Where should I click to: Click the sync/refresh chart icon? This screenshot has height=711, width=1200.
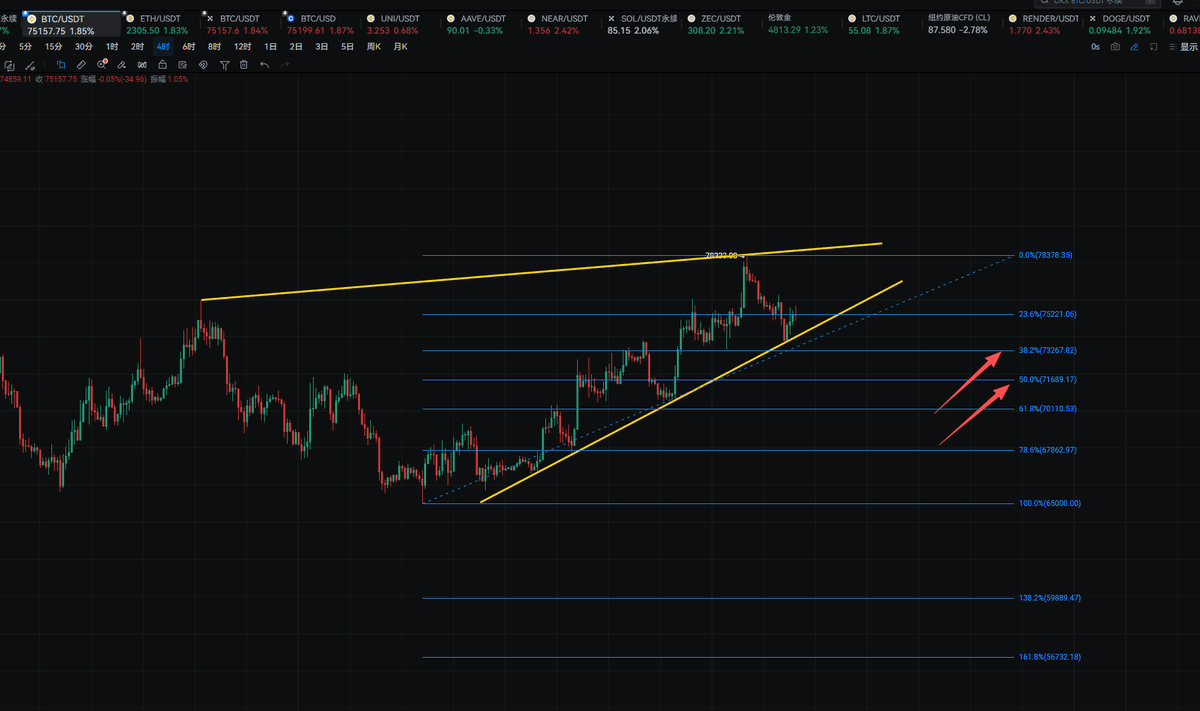[x=10, y=65]
